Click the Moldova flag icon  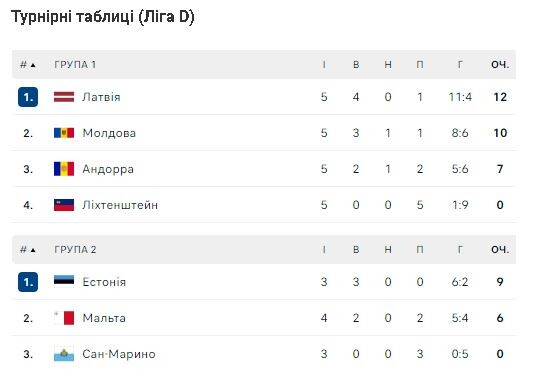pos(64,133)
